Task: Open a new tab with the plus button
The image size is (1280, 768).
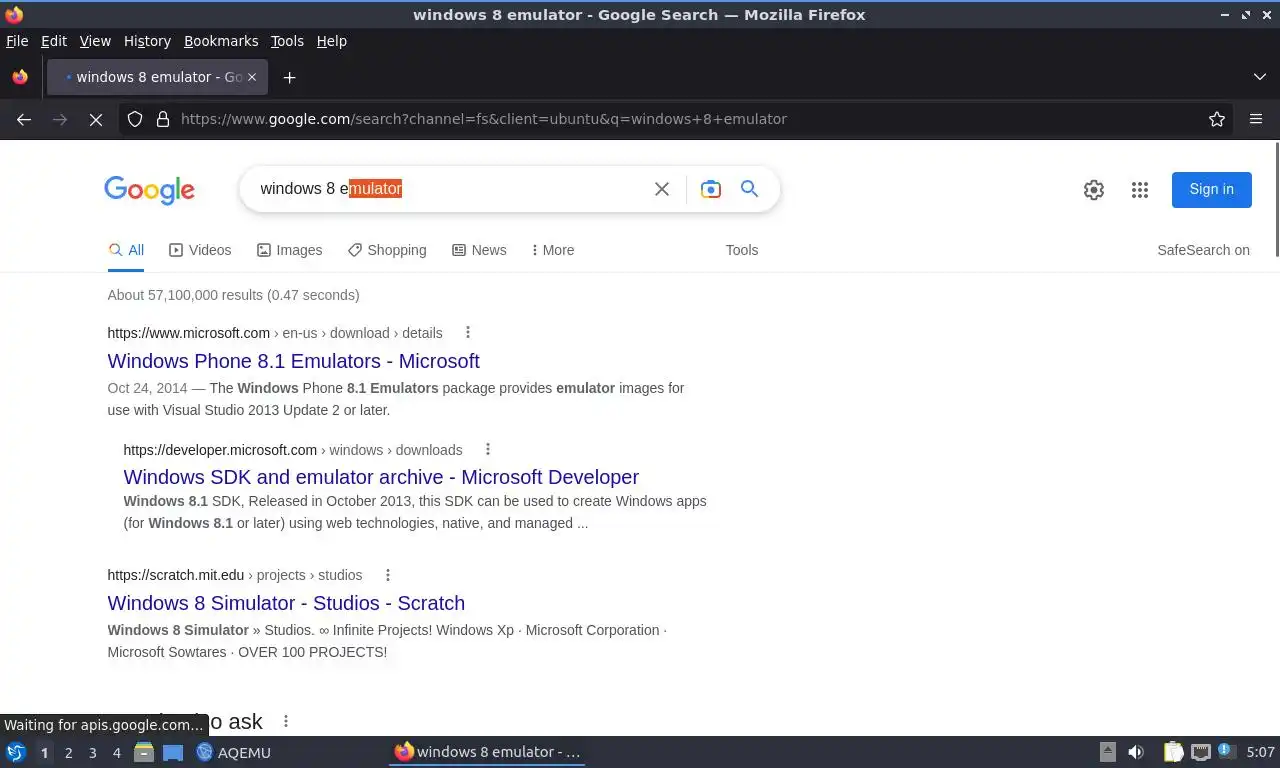Action: pyautogui.click(x=289, y=77)
